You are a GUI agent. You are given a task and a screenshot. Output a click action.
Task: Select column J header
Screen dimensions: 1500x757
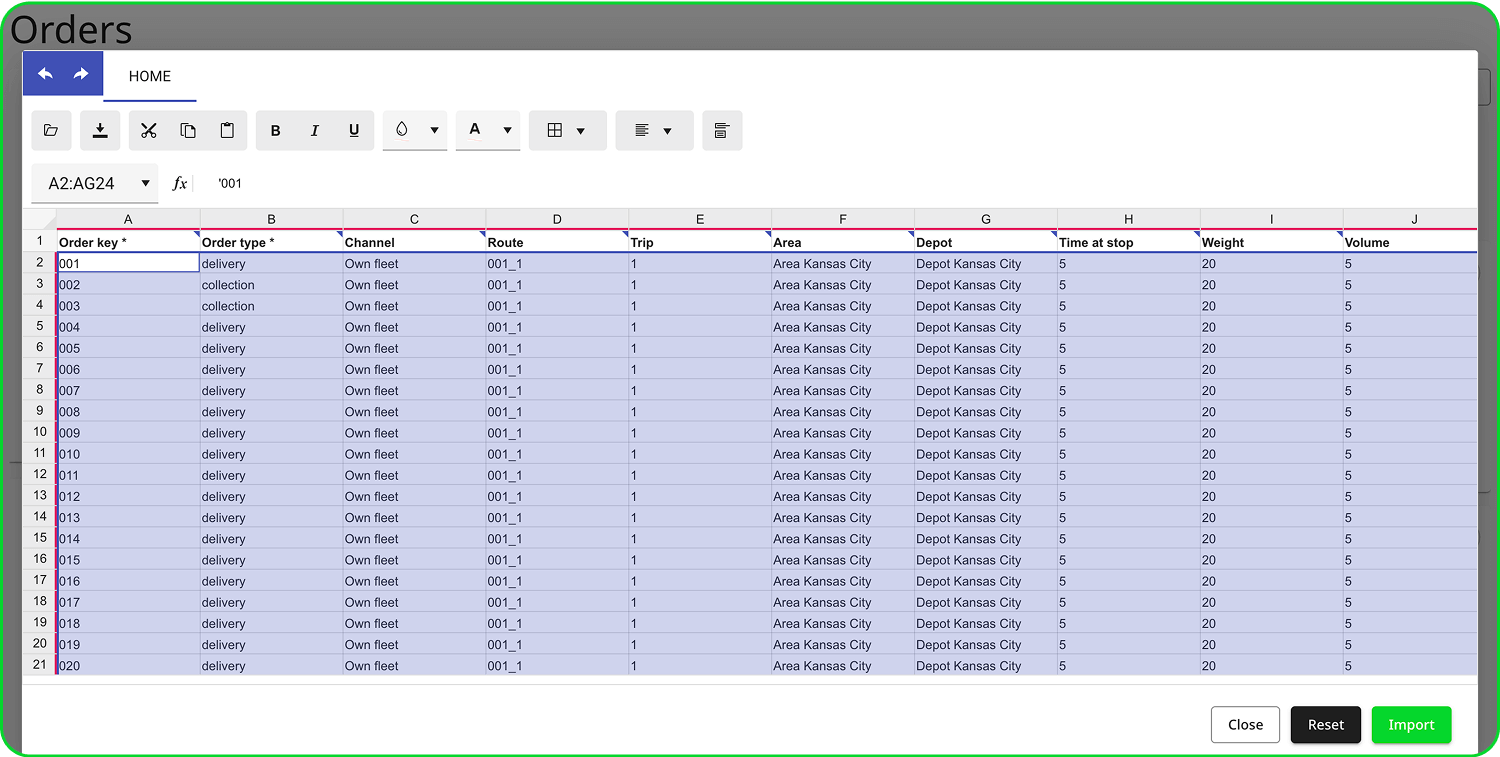point(1414,219)
